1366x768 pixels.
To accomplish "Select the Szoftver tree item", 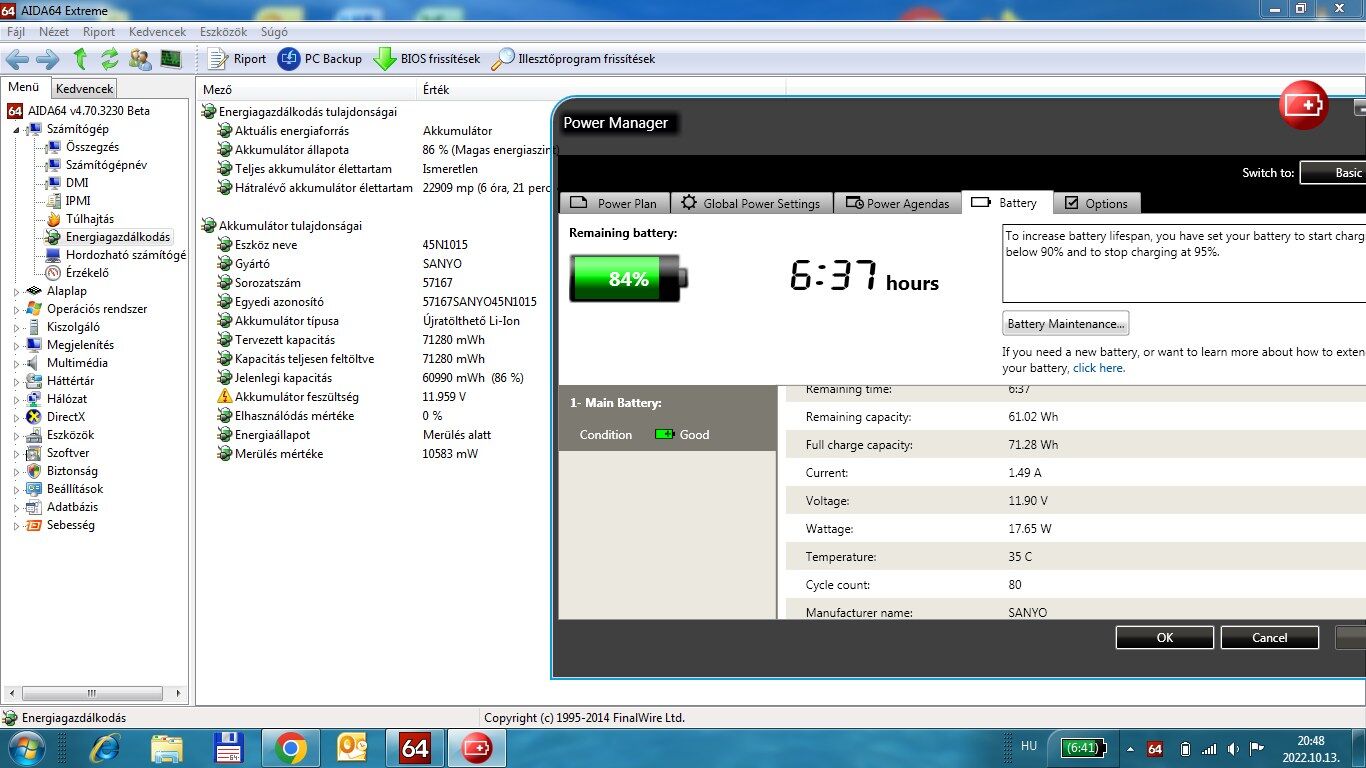I will tap(68, 453).
